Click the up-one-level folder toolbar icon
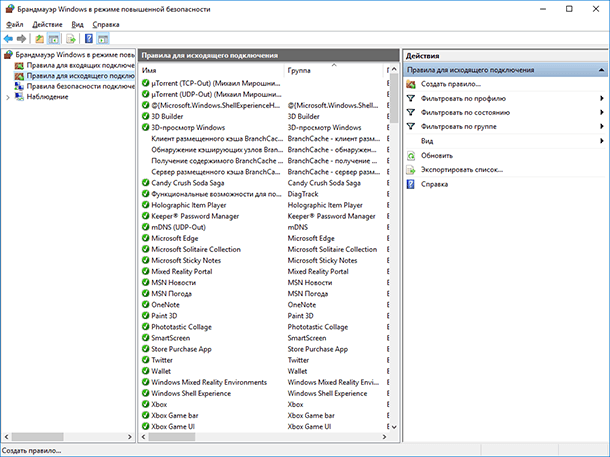This screenshot has width=610, height=457. pyautogui.click(x=39, y=39)
